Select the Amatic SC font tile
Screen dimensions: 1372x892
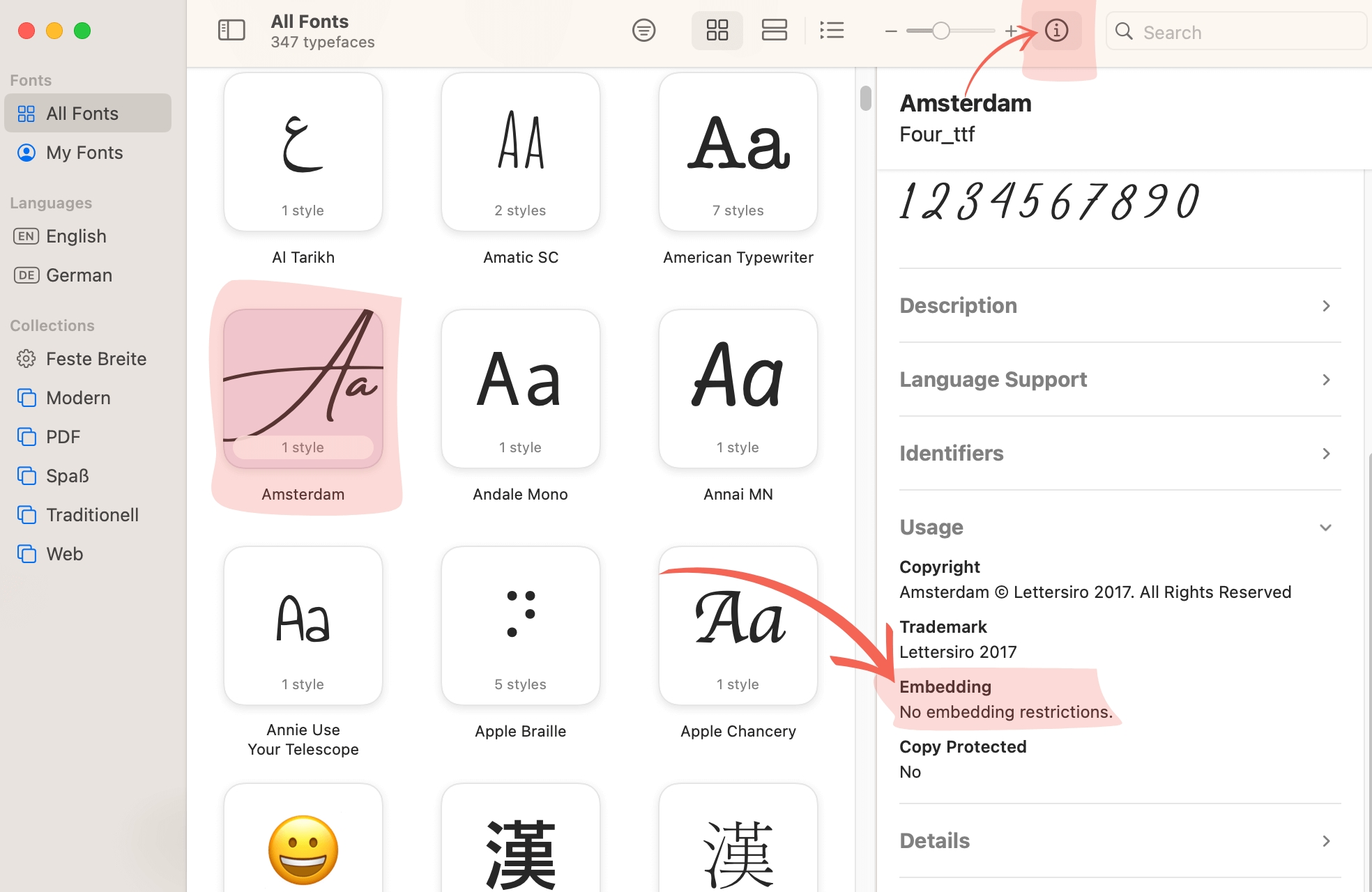click(x=520, y=152)
